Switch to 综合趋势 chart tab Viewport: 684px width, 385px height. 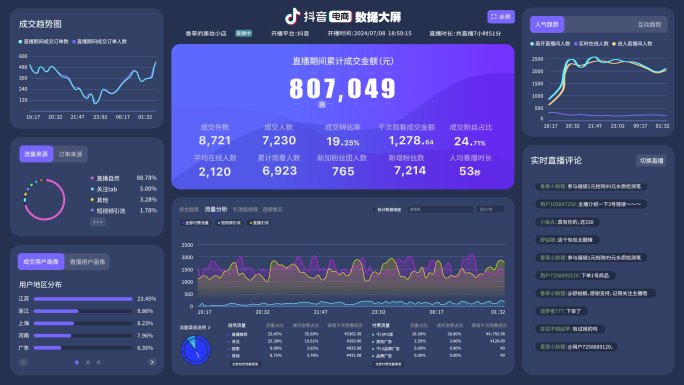click(x=188, y=210)
